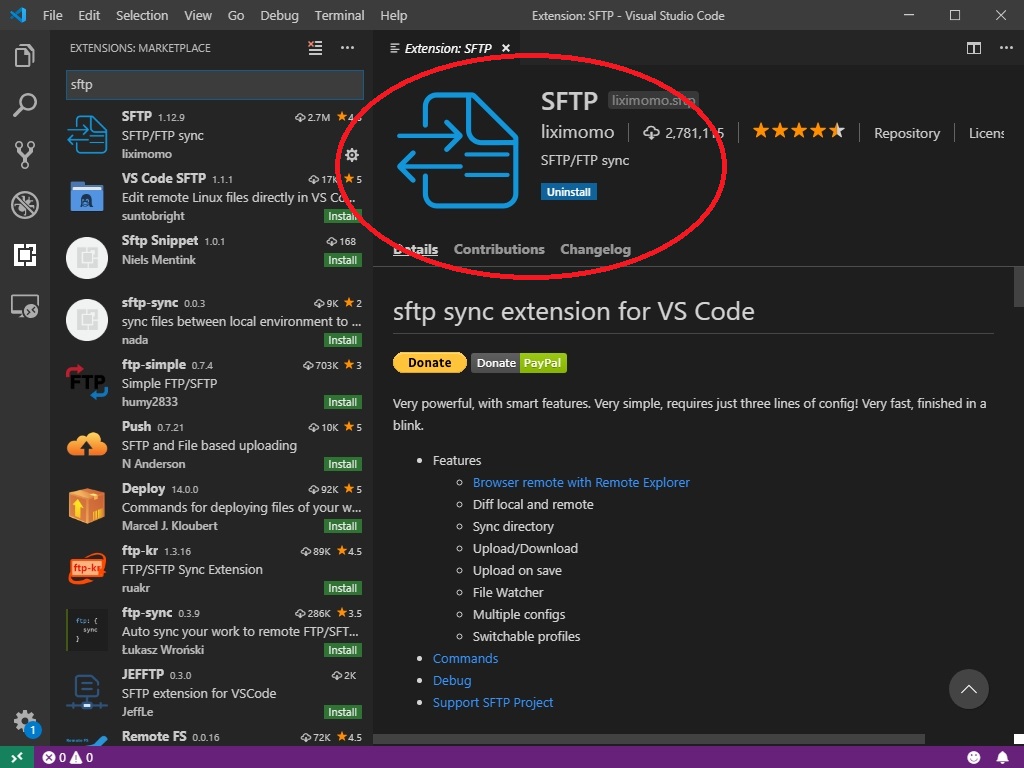1024x768 pixels.
Task: Click the star rating of SFTP extension
Action: coord(798,131)
